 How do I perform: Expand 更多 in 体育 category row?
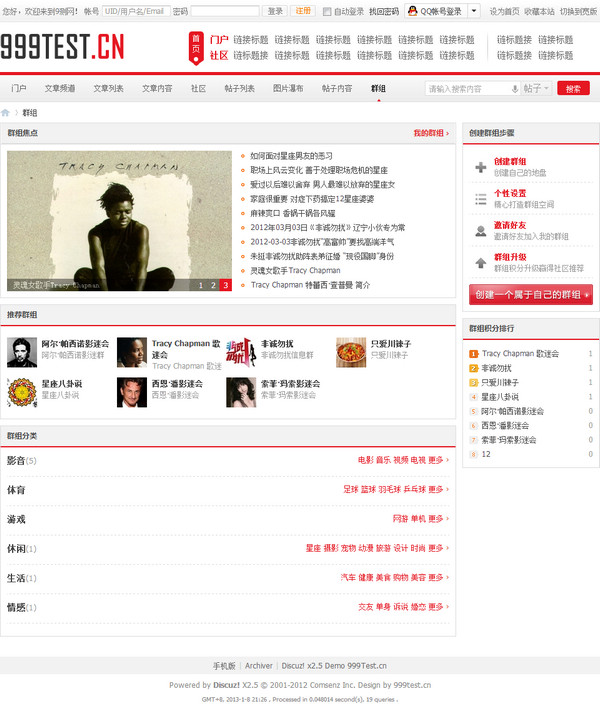[438, 489]
